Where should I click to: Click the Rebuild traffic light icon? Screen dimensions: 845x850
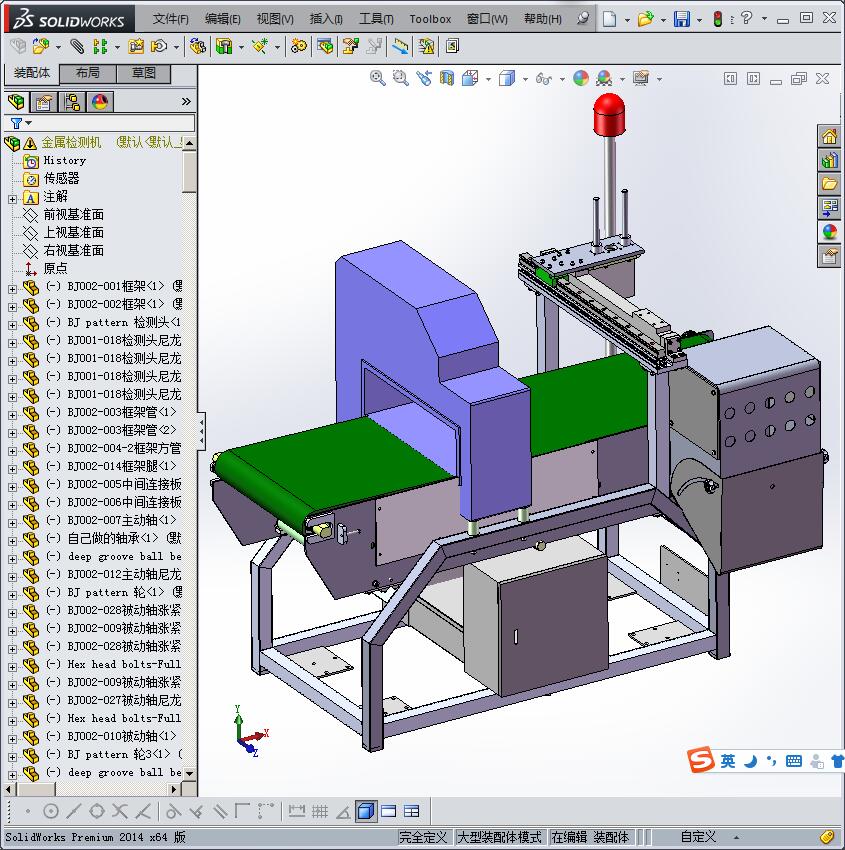click(x=718, y=19)
